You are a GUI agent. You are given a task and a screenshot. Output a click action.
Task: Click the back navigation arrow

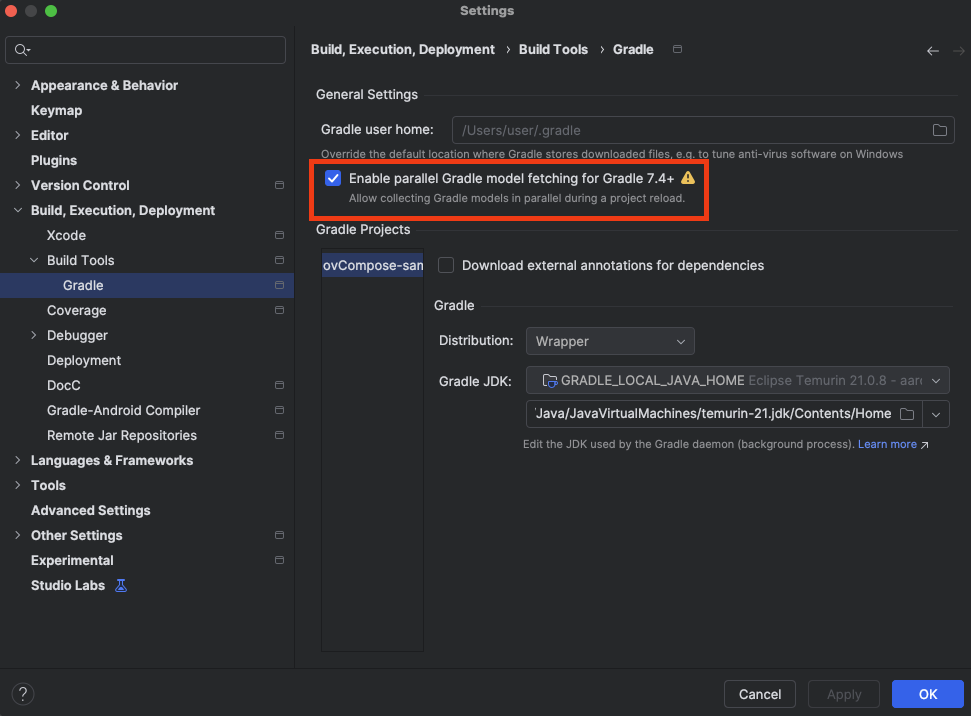click(x=932, y=50)
